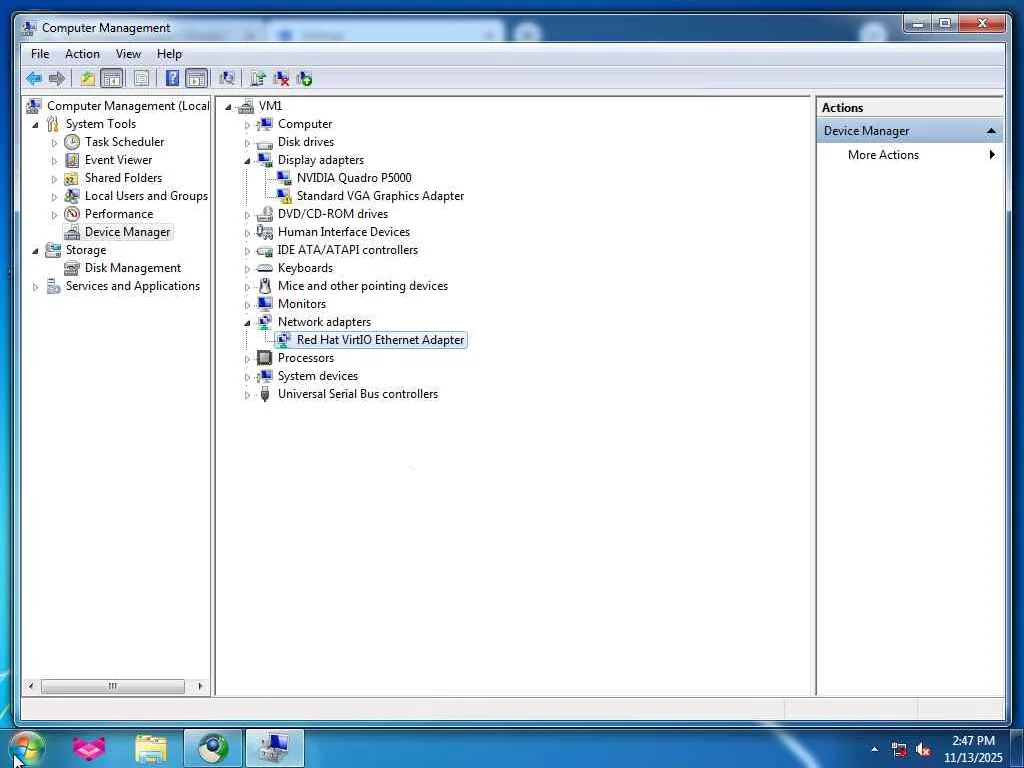Collapse the Storage node

click(35, 251)
